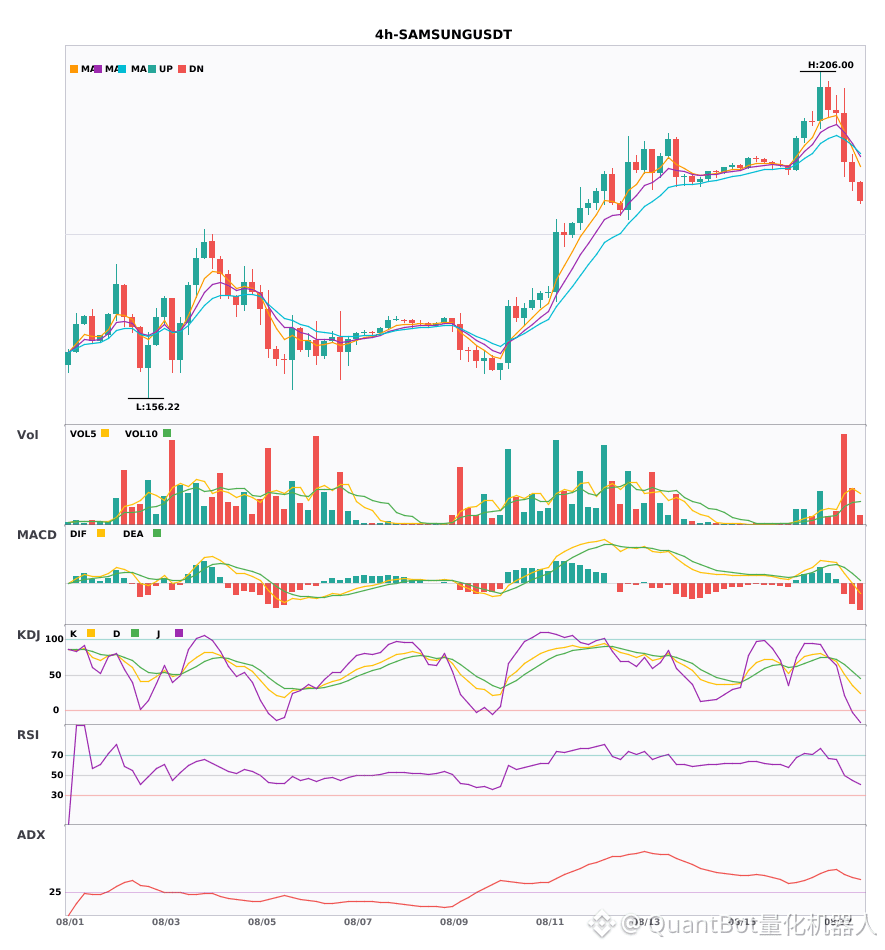Click the 08/03 date axis label
885x950 pixels.
pyautogui.click(x=166, y=922)
